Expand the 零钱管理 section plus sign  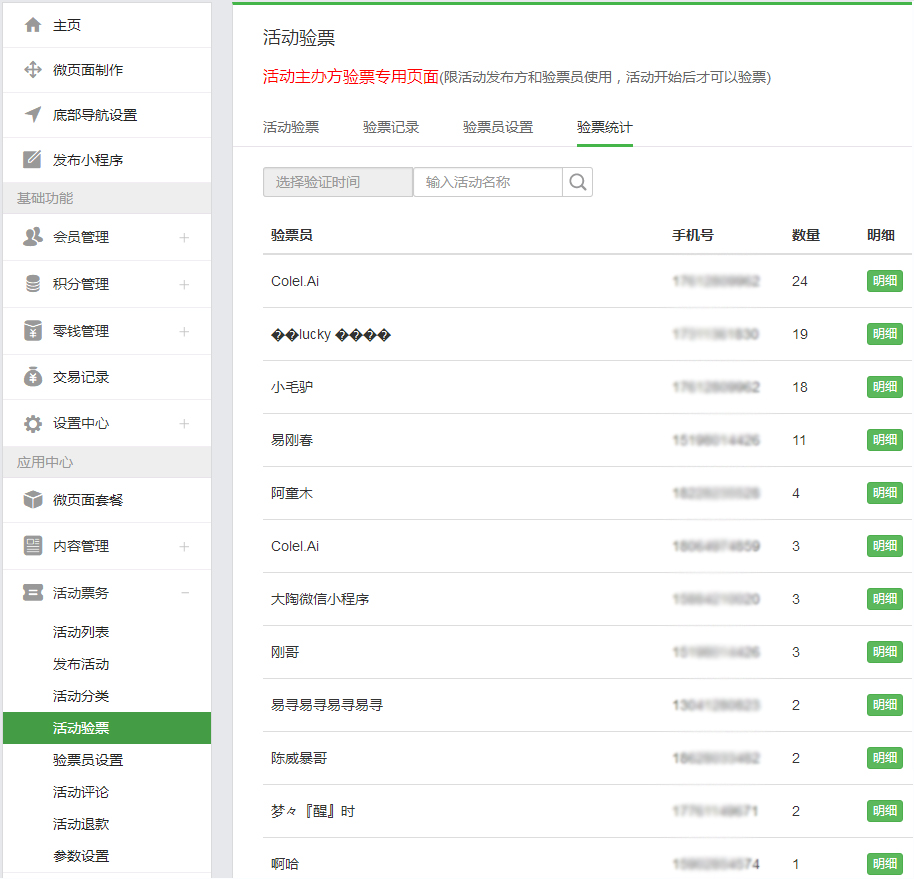coord(184,331)
